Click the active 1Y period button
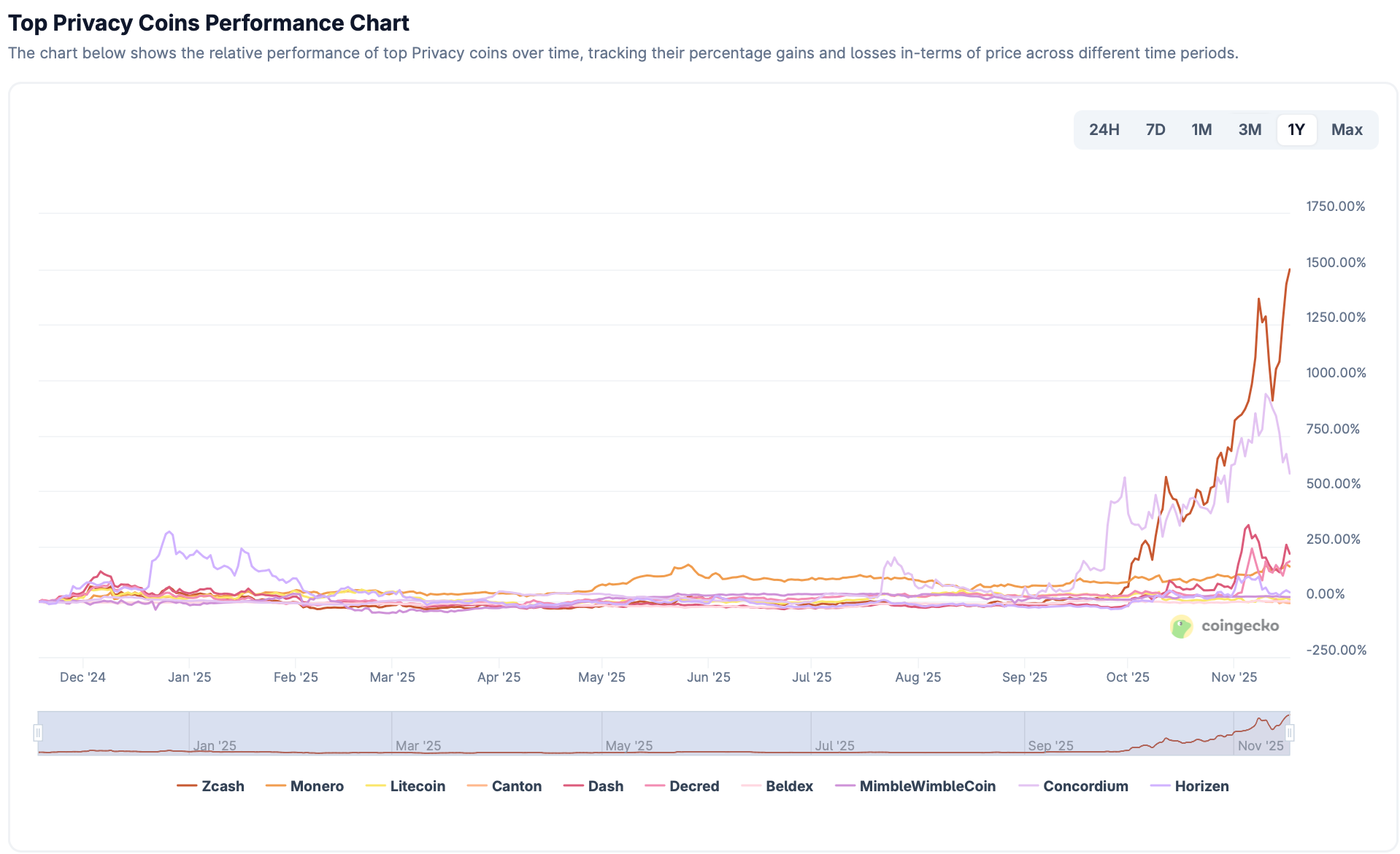The image size is (1400, 854). coord(1297,129)
